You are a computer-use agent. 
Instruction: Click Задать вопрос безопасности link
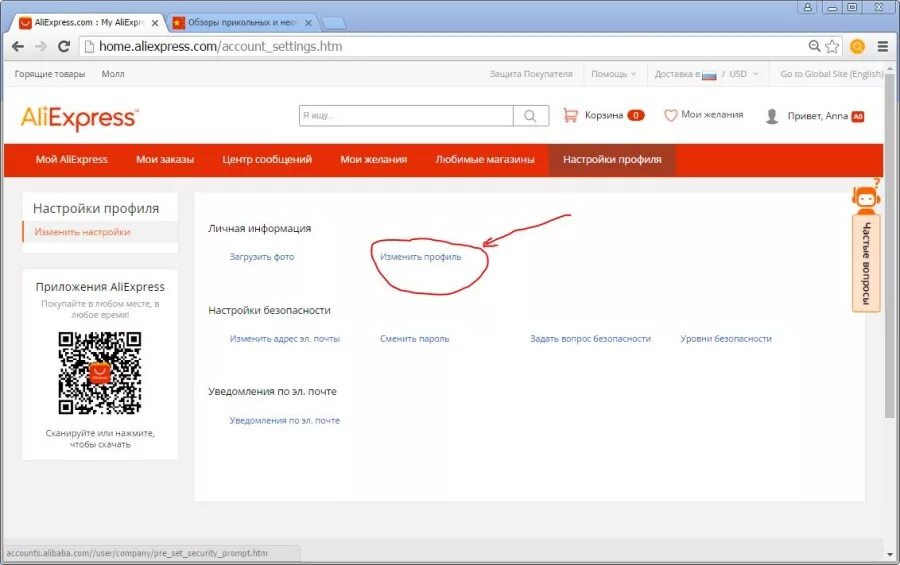click(x=591, y=339)
